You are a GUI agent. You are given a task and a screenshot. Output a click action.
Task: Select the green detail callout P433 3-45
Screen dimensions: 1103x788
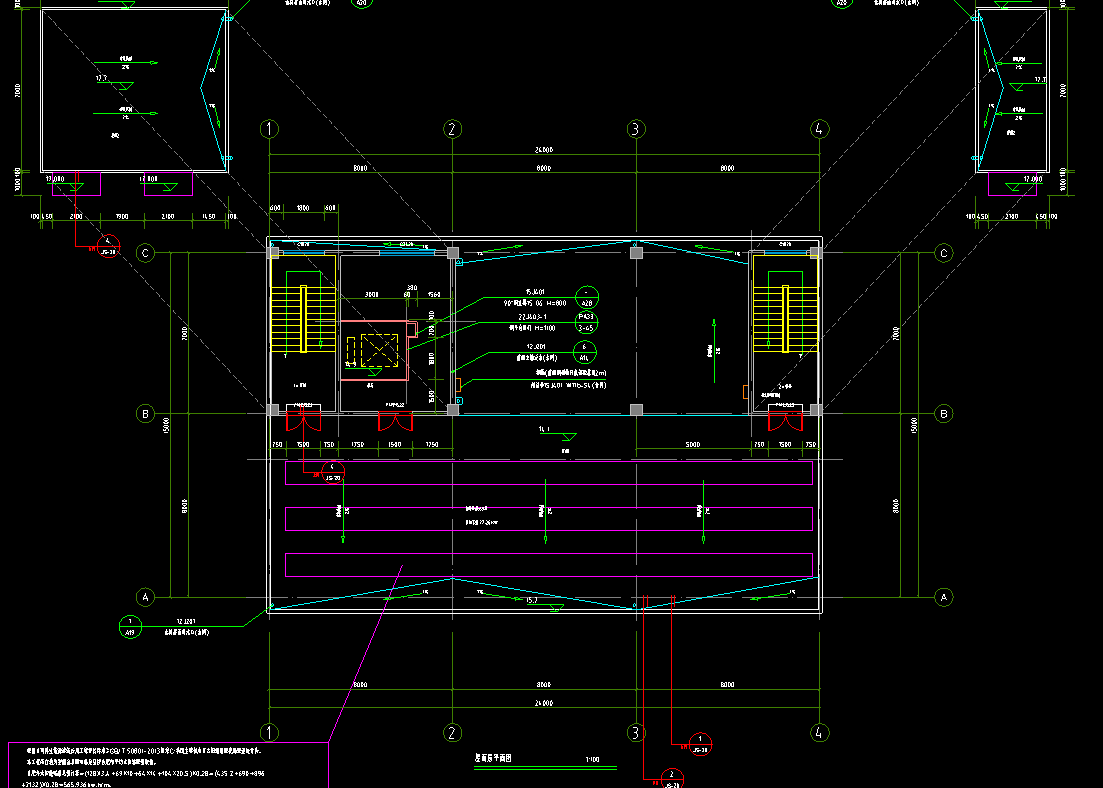586,322
